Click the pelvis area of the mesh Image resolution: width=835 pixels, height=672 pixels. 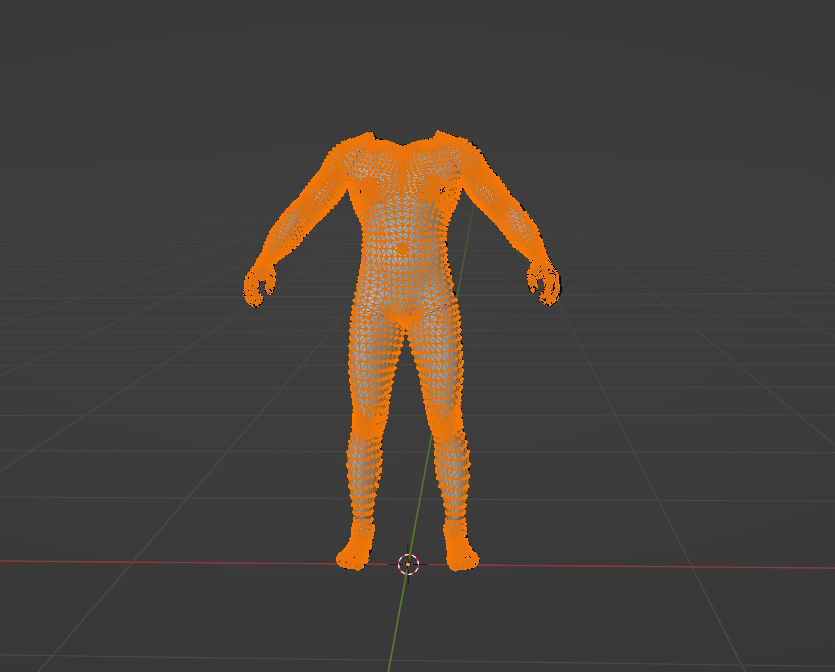[x=403, y=310]
